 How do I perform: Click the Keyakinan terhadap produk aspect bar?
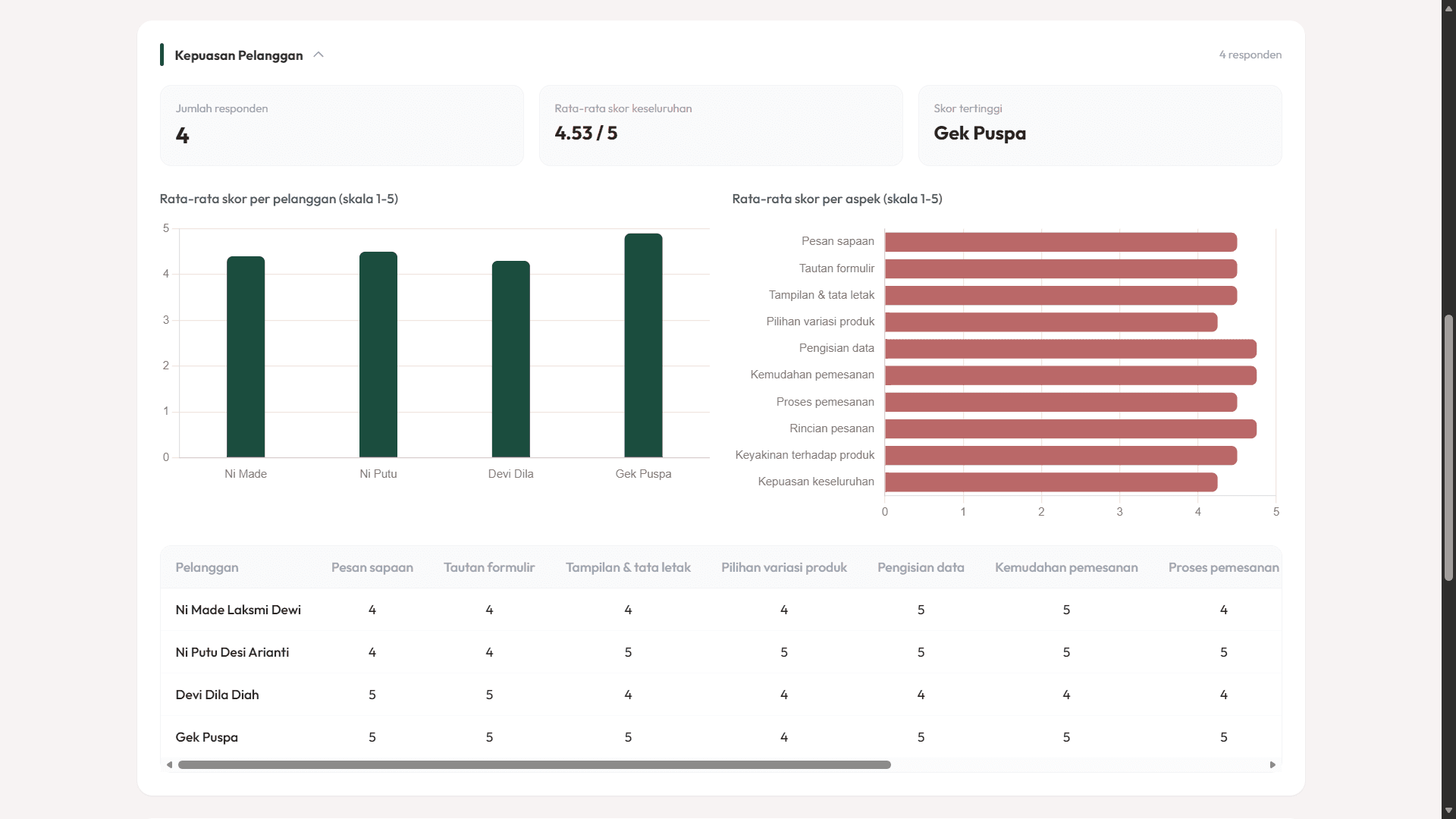[1061, 455]
